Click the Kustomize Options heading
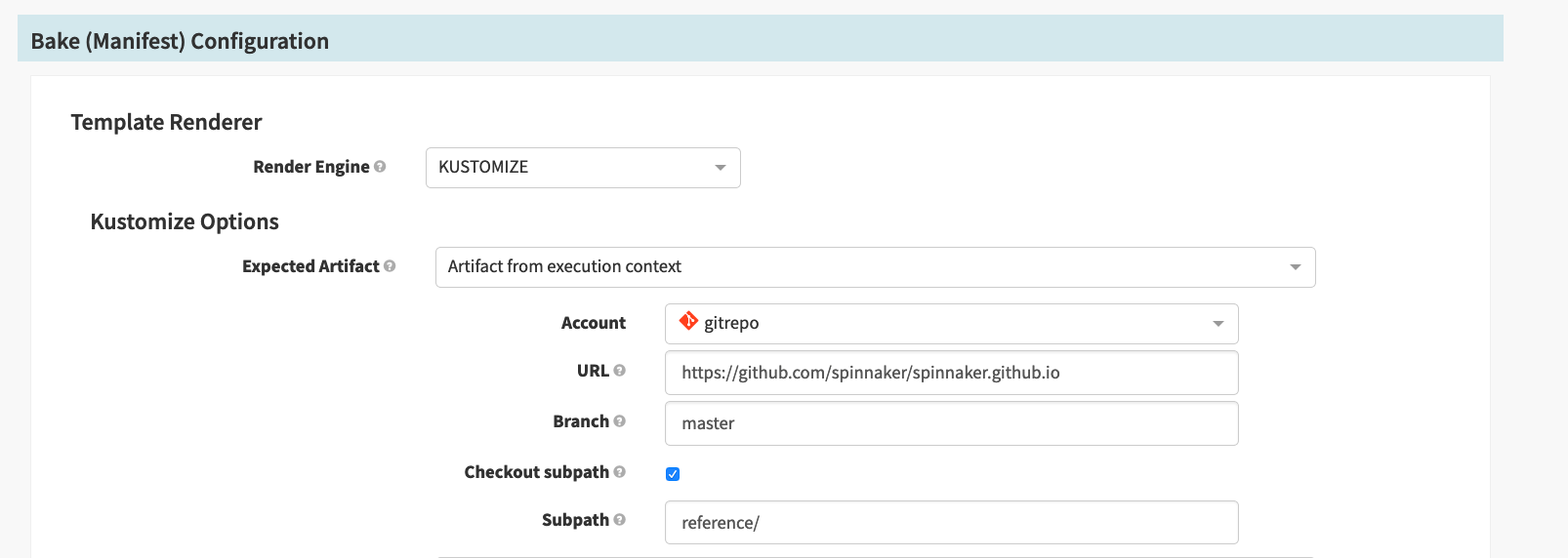 185,221
